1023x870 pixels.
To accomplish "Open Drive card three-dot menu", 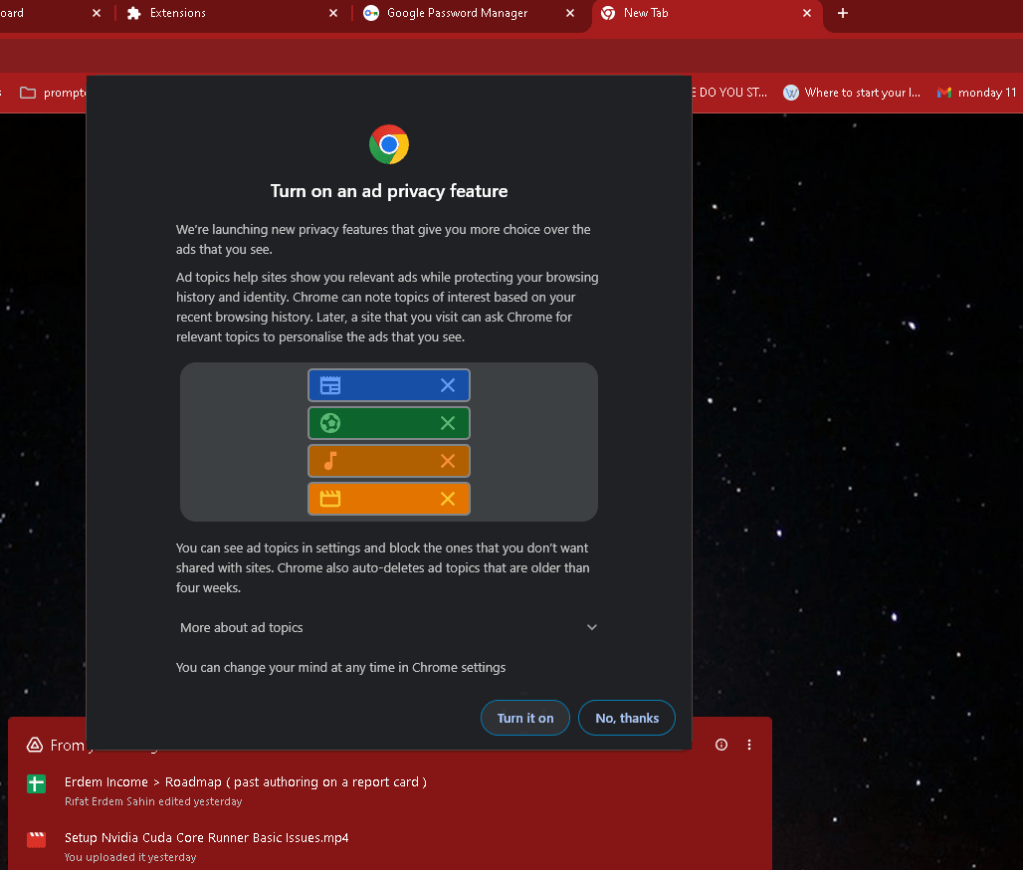I will 749,745.
